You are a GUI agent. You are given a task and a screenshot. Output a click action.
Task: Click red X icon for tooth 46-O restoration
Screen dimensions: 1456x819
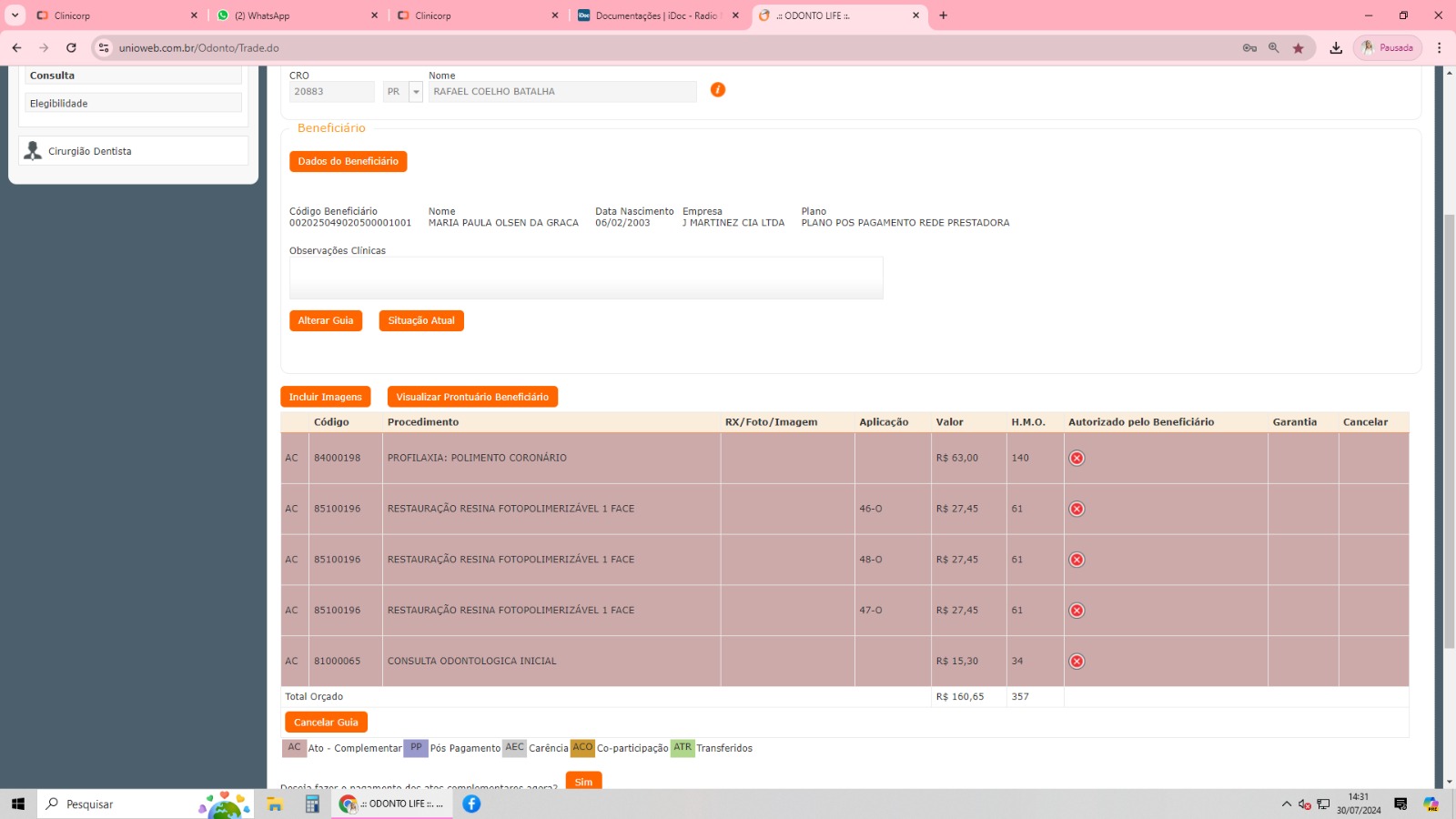pyautogui.click(x=1077, y=509)
